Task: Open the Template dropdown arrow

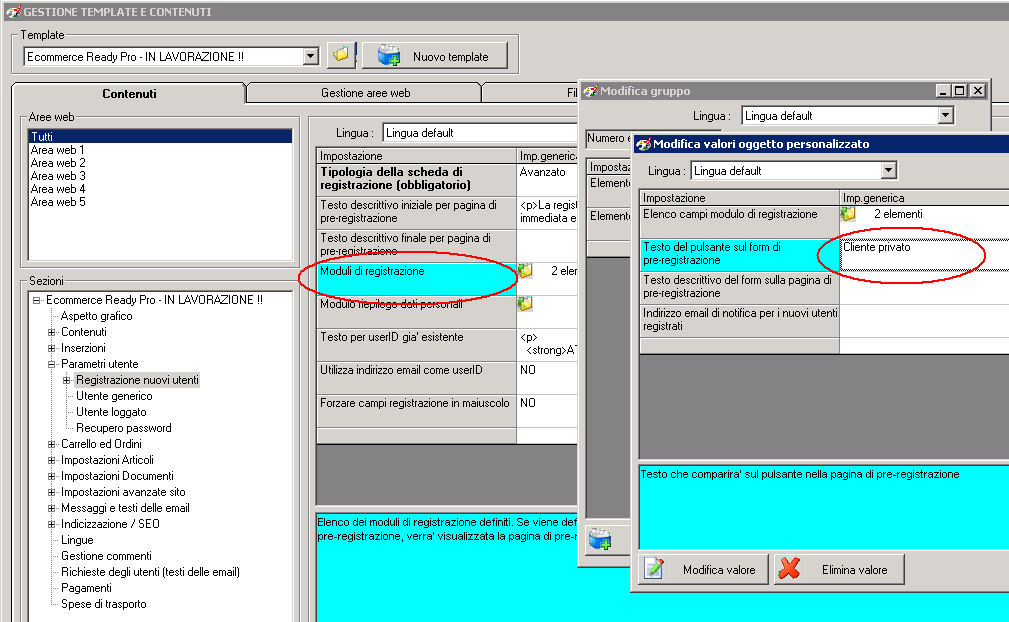Action: click(311, 56)
